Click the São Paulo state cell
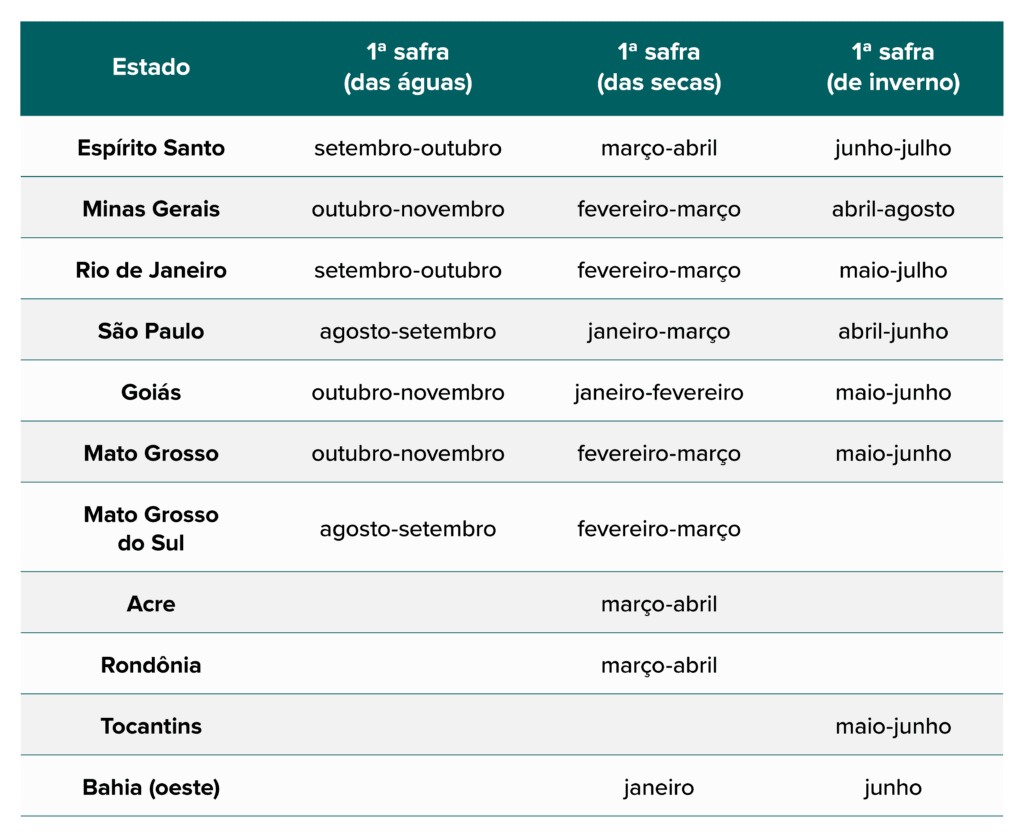The height and width of the screenshot is (838, 1024). pos(151,331)
